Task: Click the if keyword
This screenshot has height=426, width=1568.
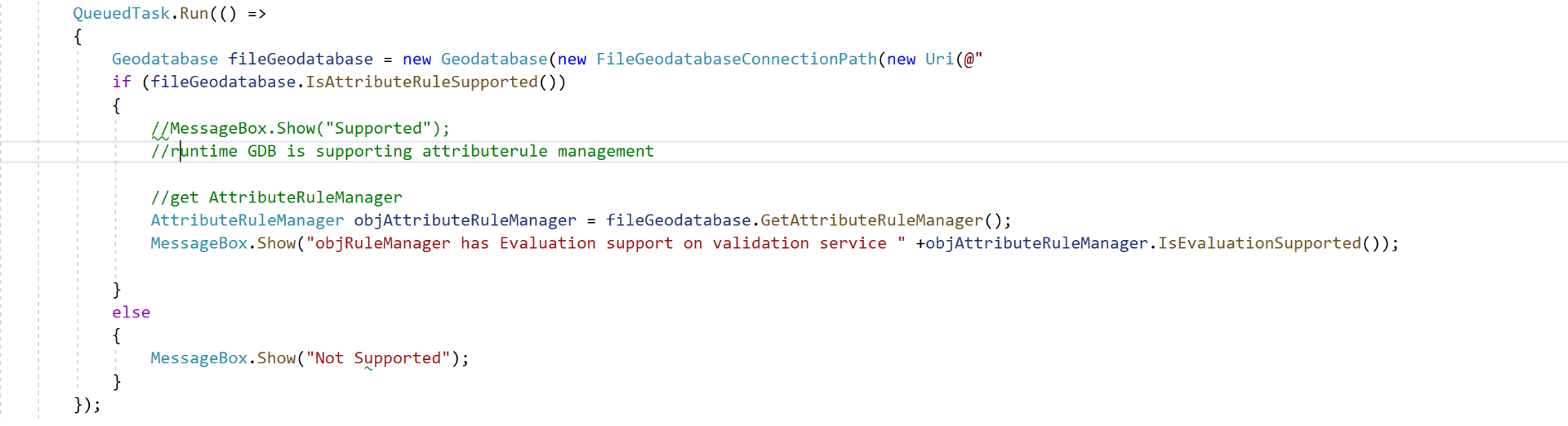Action: click(x=121, y=82)
